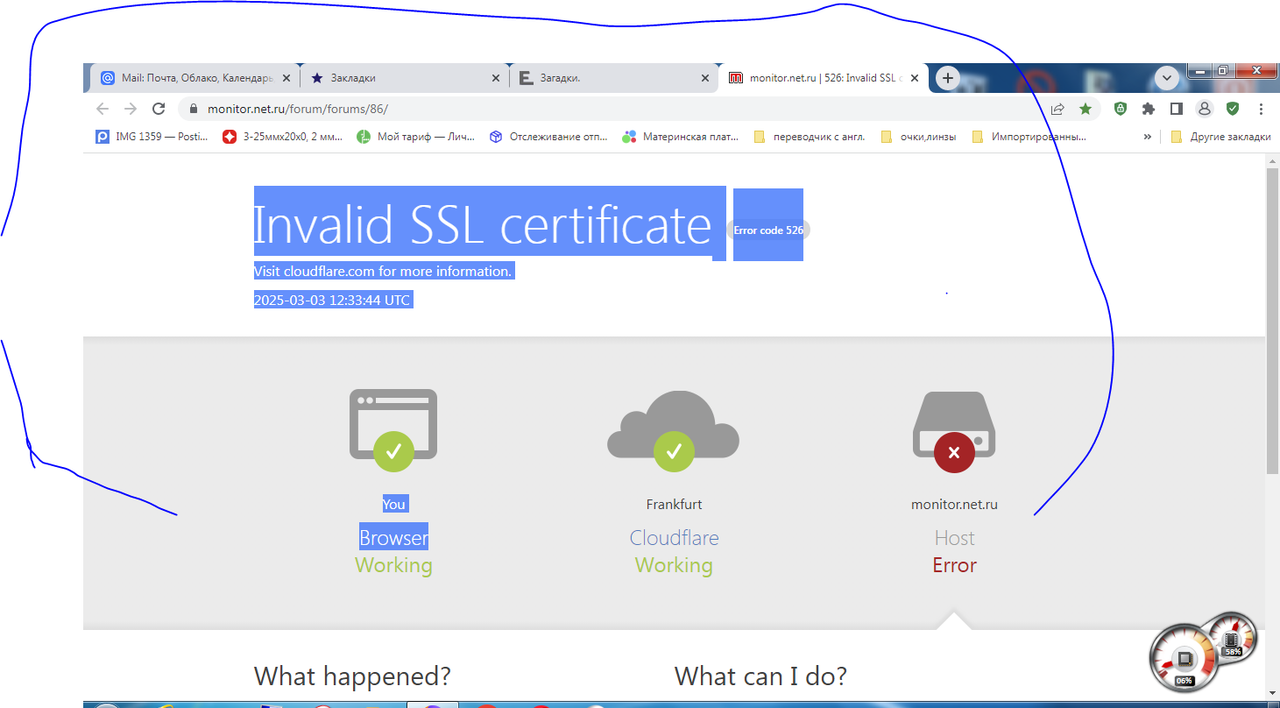Close the Загадки tab
This screenshot has height=708, width=1280.
click(x=705, y=78)
